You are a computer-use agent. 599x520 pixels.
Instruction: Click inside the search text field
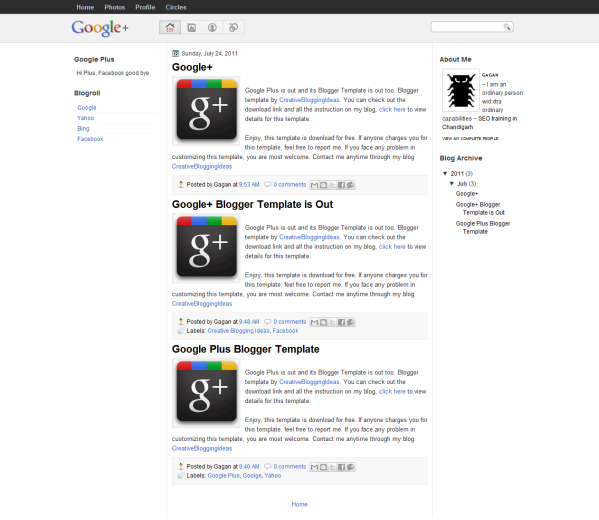(x=468, y=27)
